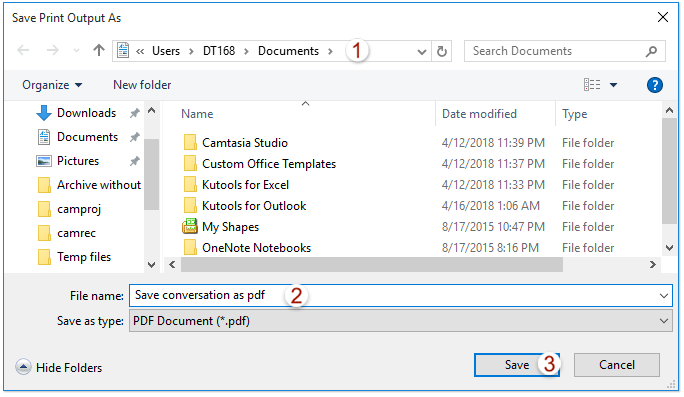Viewport: 684px width, 397px height.
Task: Click the horizontal scrollbar of file list
Action: [372, 264]
